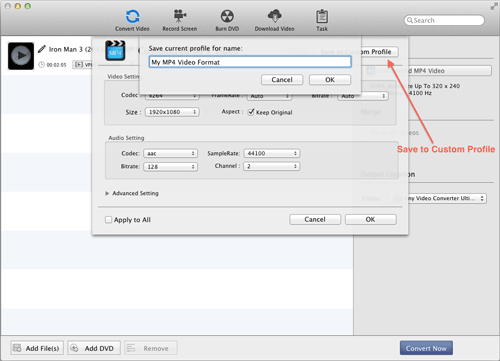Click the Iron Man 3 file name
The height and width of the screenshot is (361, 500).
tap(70, 49)
